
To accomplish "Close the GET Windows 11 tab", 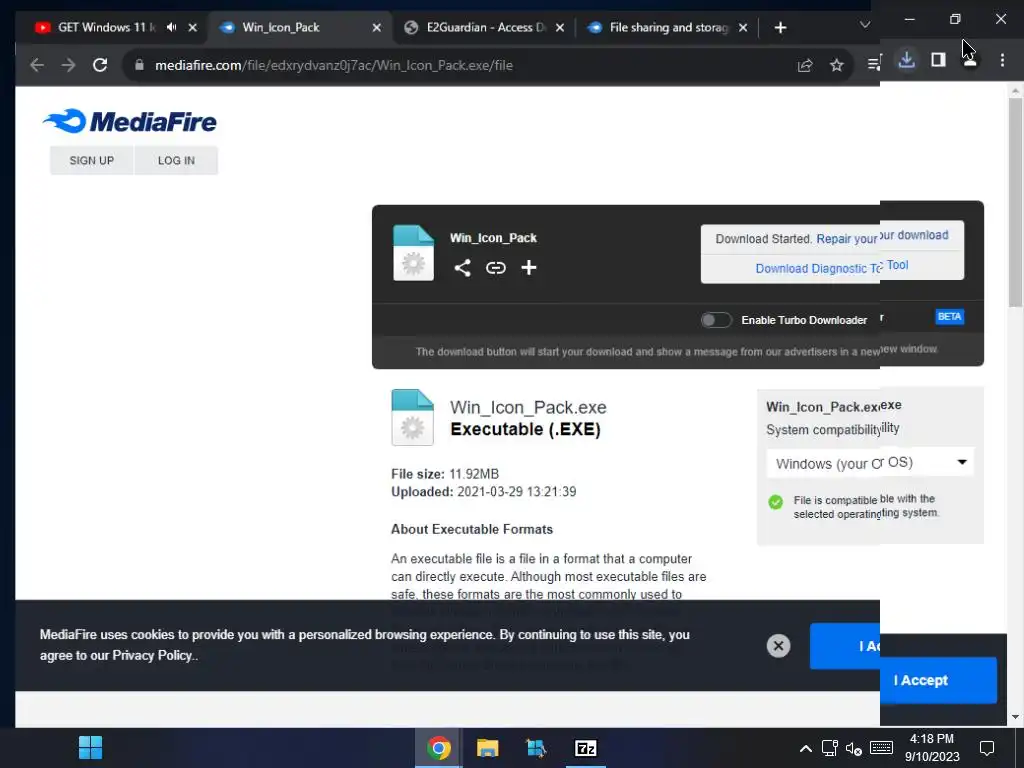I will 193,27.
